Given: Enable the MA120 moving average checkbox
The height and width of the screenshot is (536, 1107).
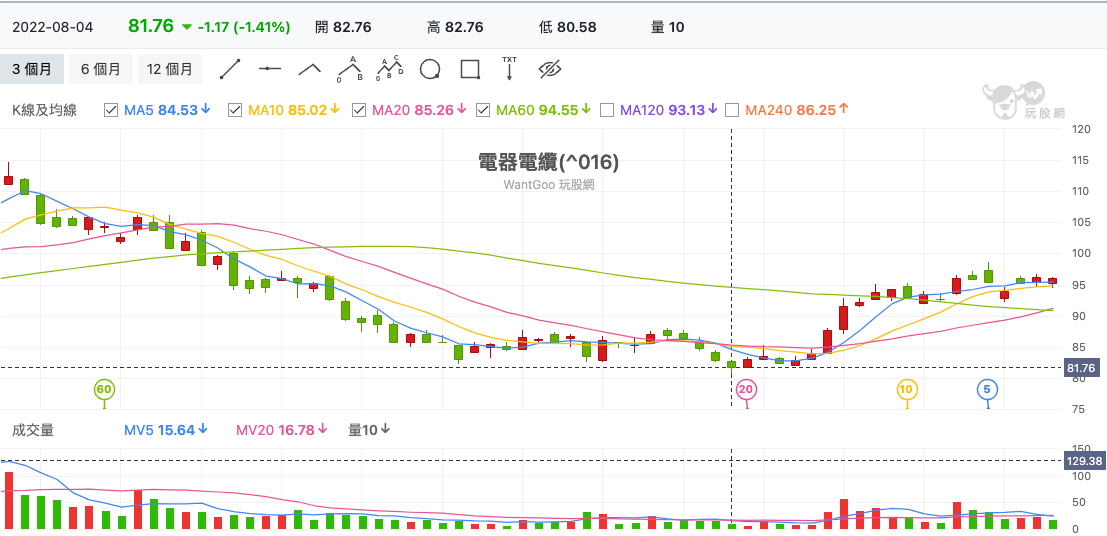Looking at the screenshot, I should [606, 110].
